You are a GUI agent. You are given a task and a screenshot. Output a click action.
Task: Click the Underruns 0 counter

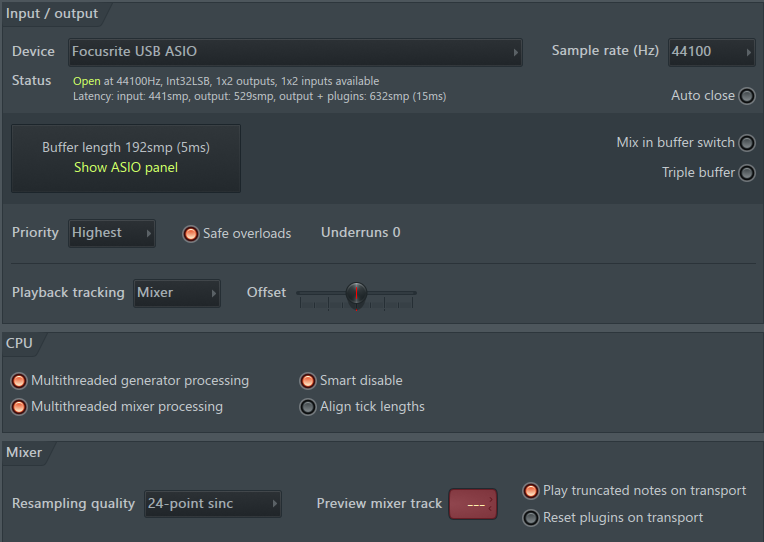360,233
